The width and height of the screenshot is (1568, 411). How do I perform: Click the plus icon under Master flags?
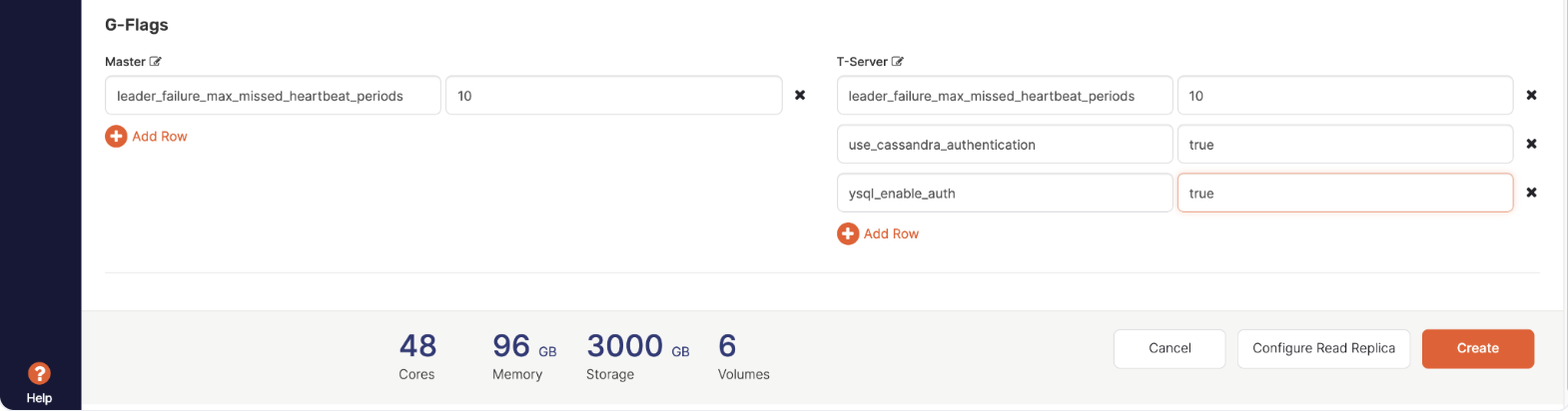[x=116, y=137]
